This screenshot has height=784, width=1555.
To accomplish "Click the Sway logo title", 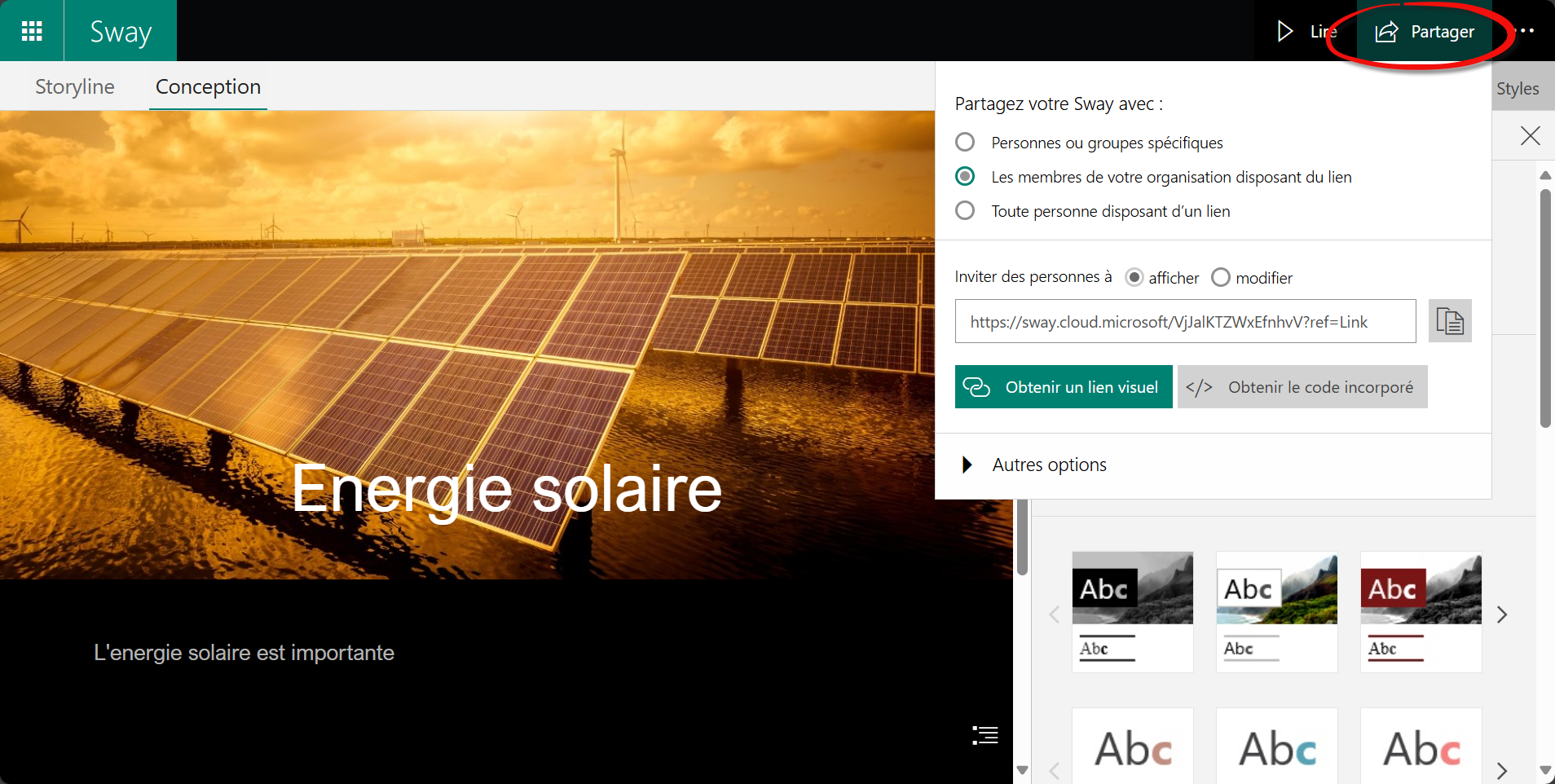I will pyautogui.click(x=121, y=32).
